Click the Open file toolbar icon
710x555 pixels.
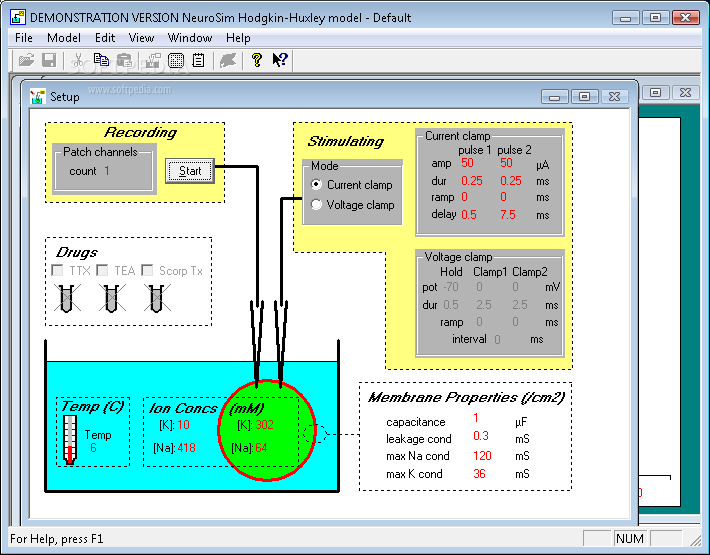click(x=26, y=60)
